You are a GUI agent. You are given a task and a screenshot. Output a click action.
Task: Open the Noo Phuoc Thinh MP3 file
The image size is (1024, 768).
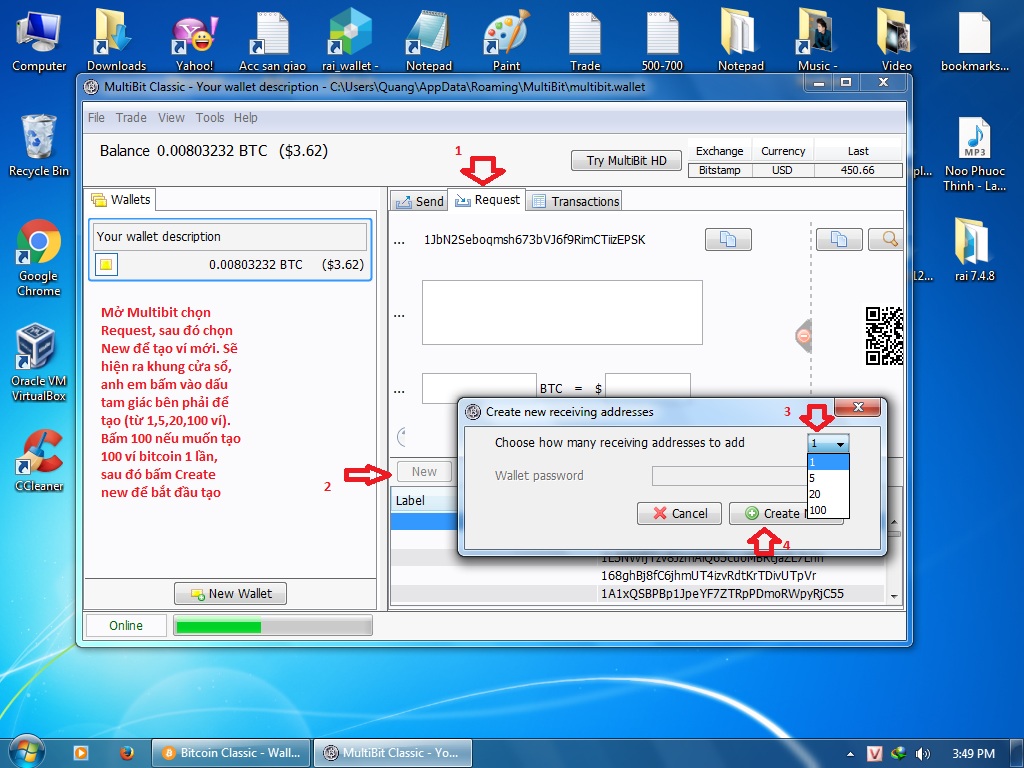point(974,154)
